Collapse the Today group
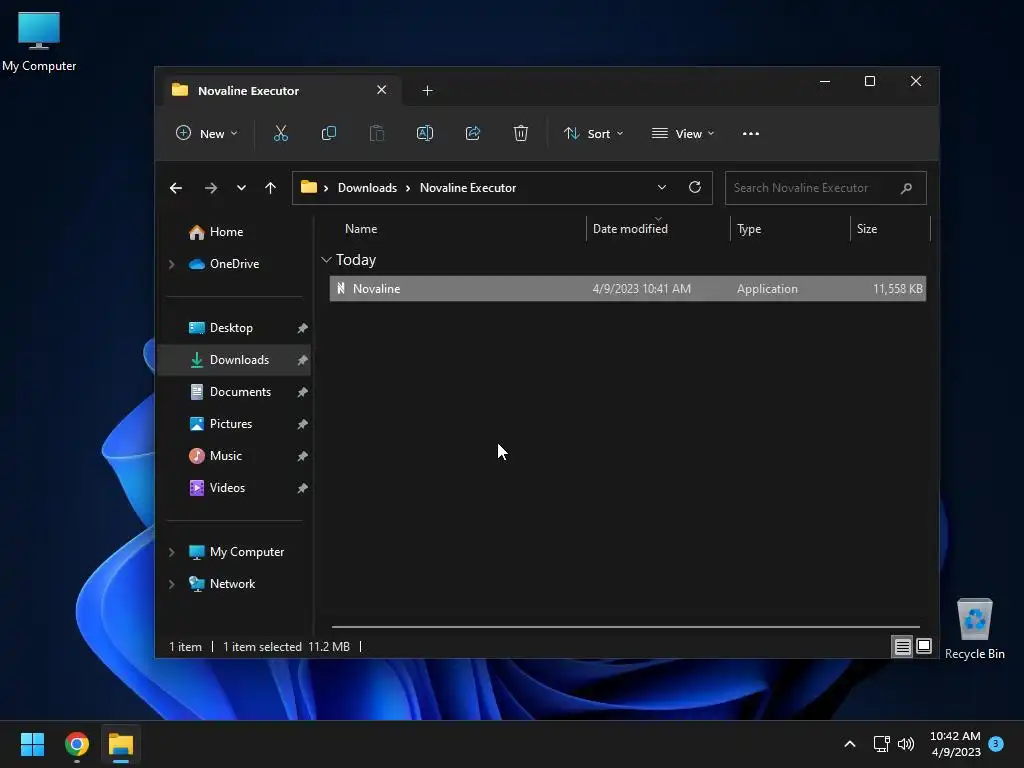Screen dimensions: 1024x768 [327, 260]
